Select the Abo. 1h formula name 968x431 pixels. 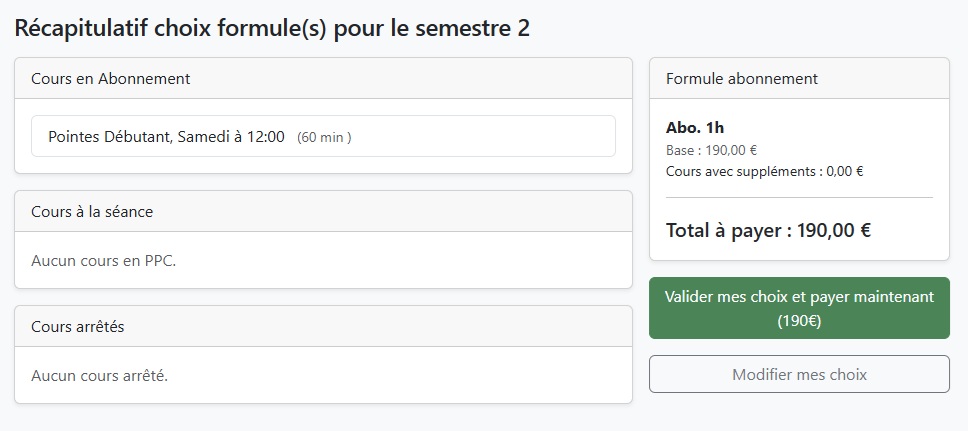[695, 128]
